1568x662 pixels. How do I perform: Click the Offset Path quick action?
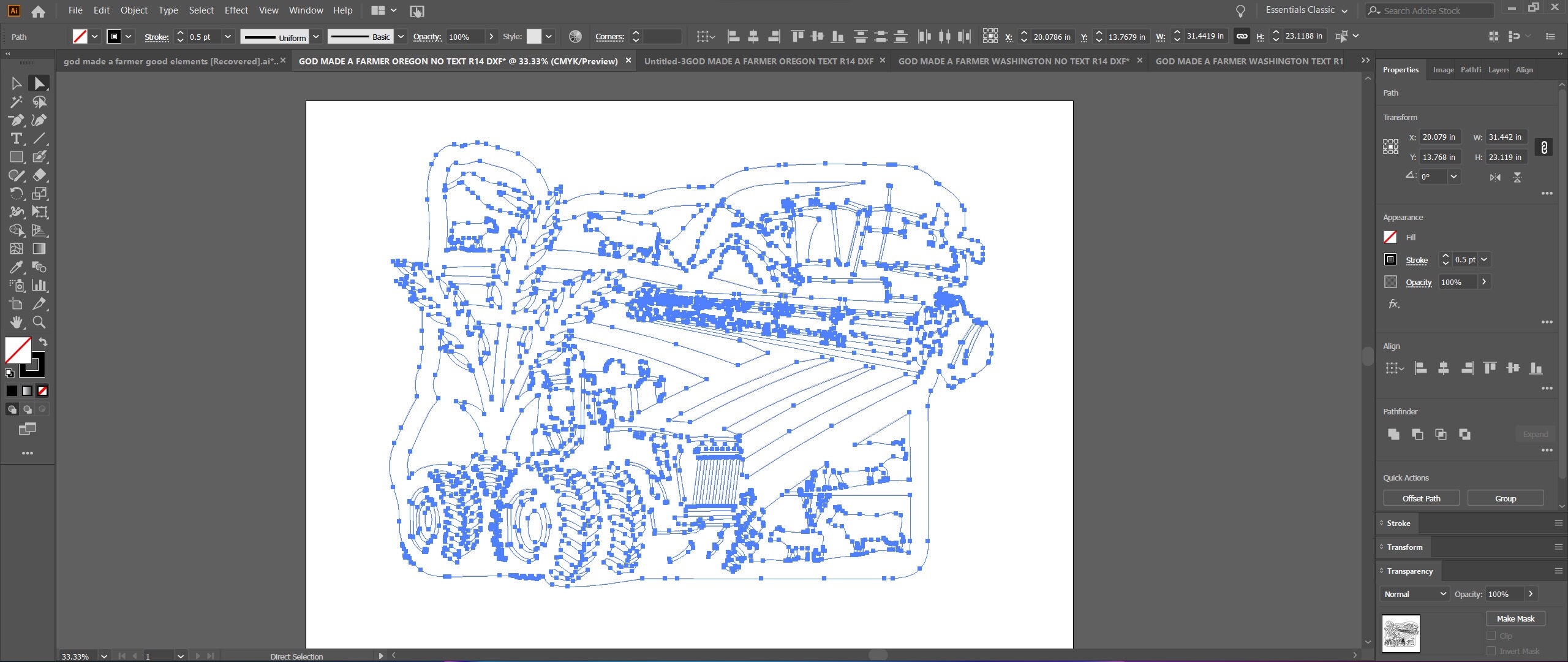[x=1420, y=498]
